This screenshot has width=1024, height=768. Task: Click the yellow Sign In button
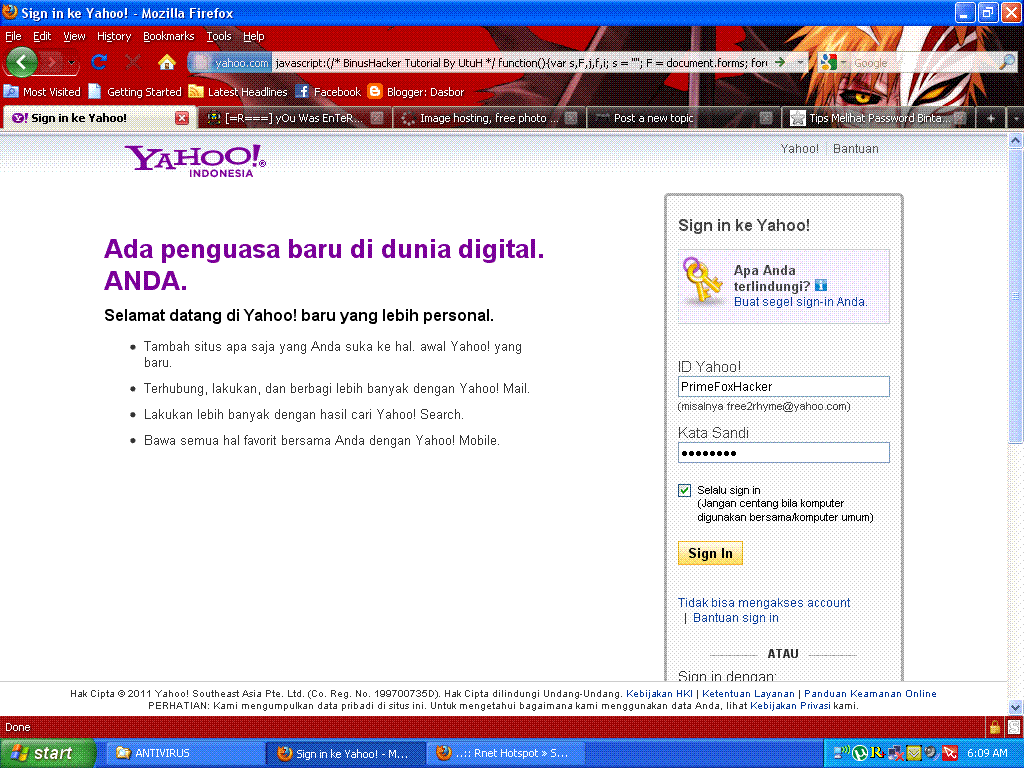tap(710, 553)
